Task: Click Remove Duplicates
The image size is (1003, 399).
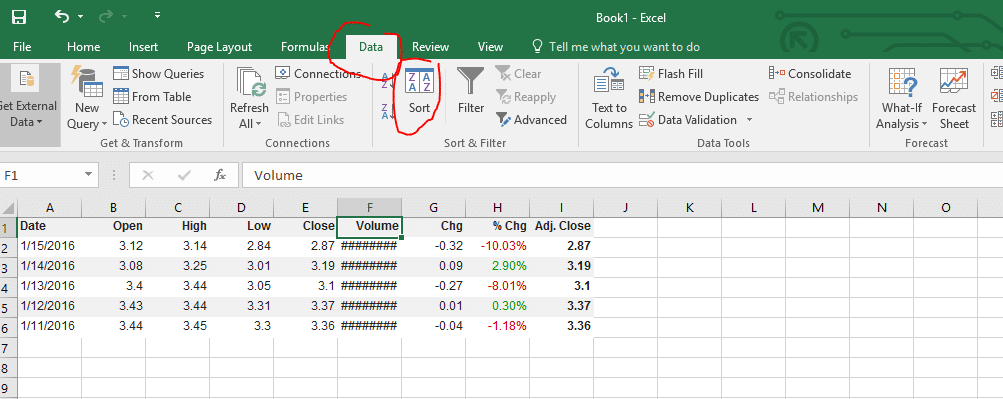Action: 699,97
